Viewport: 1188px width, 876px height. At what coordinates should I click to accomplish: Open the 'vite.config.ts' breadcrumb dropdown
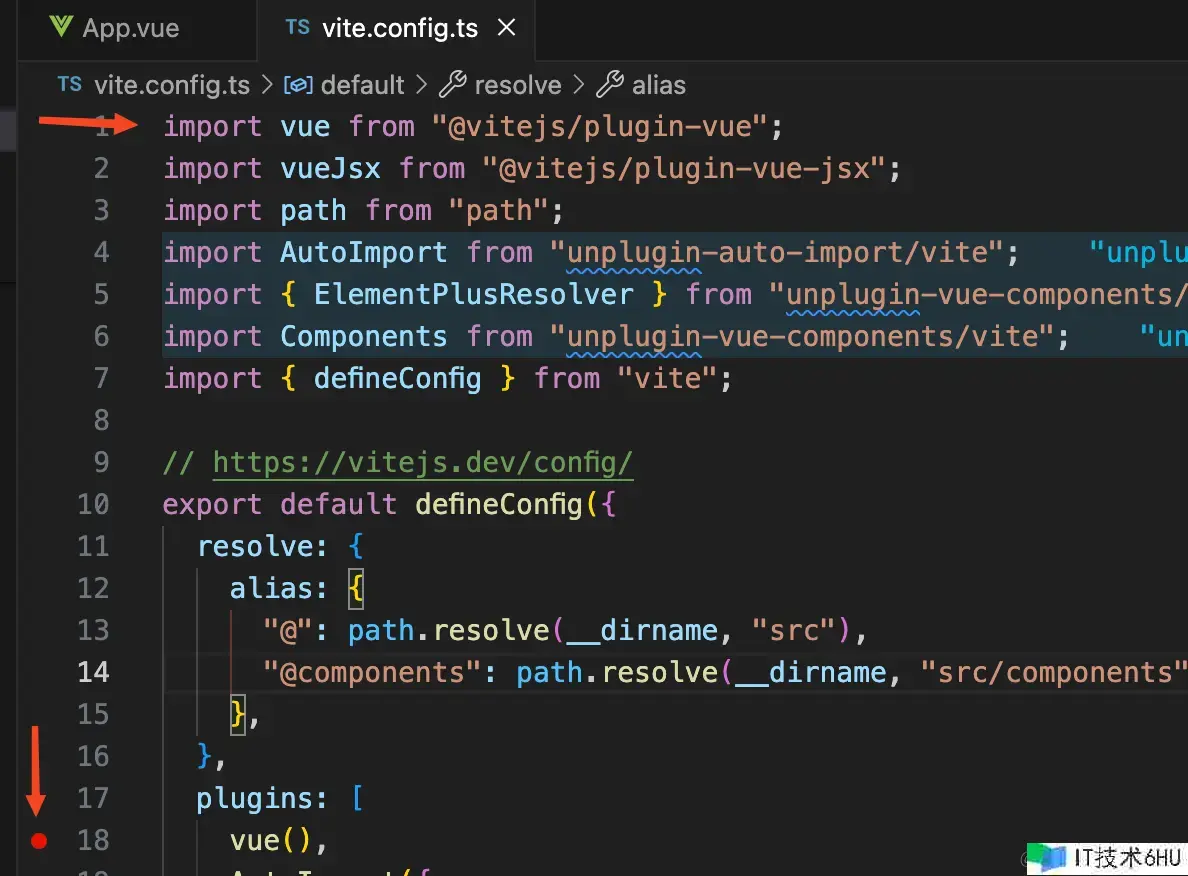[171, 85]
